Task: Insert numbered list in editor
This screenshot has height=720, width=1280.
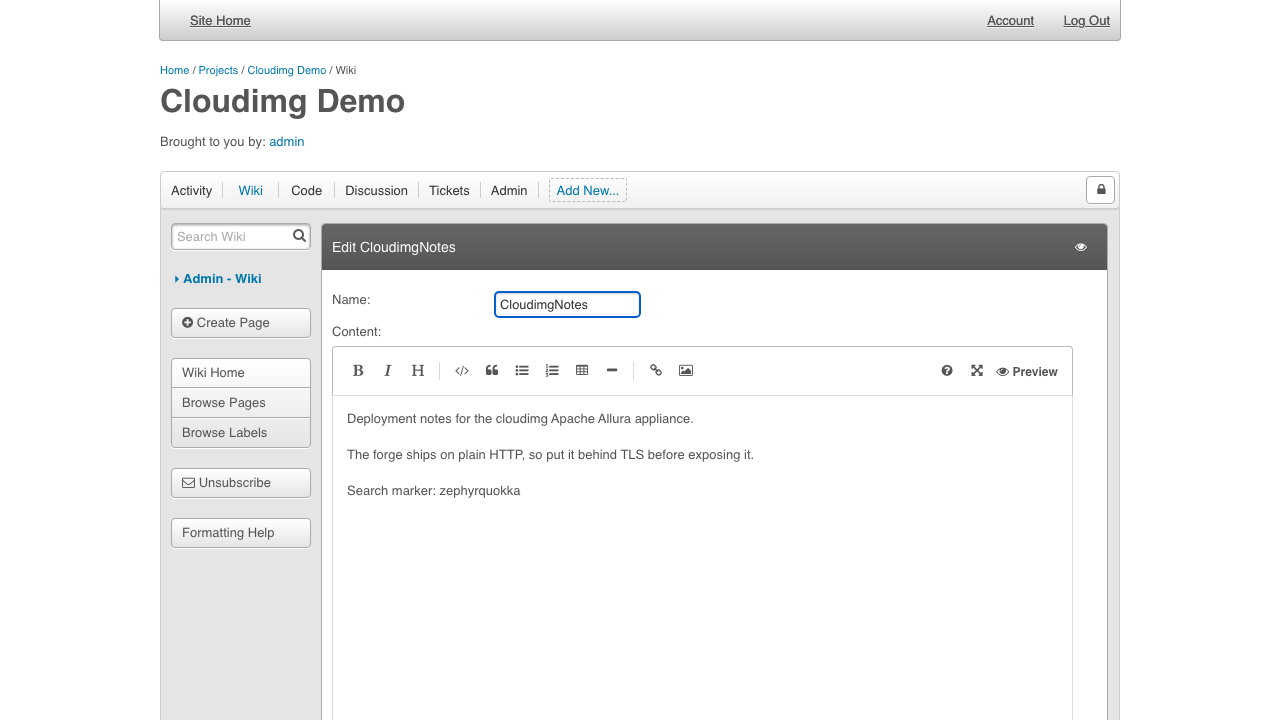Action: pyautogui.click(x=552, y=371)
